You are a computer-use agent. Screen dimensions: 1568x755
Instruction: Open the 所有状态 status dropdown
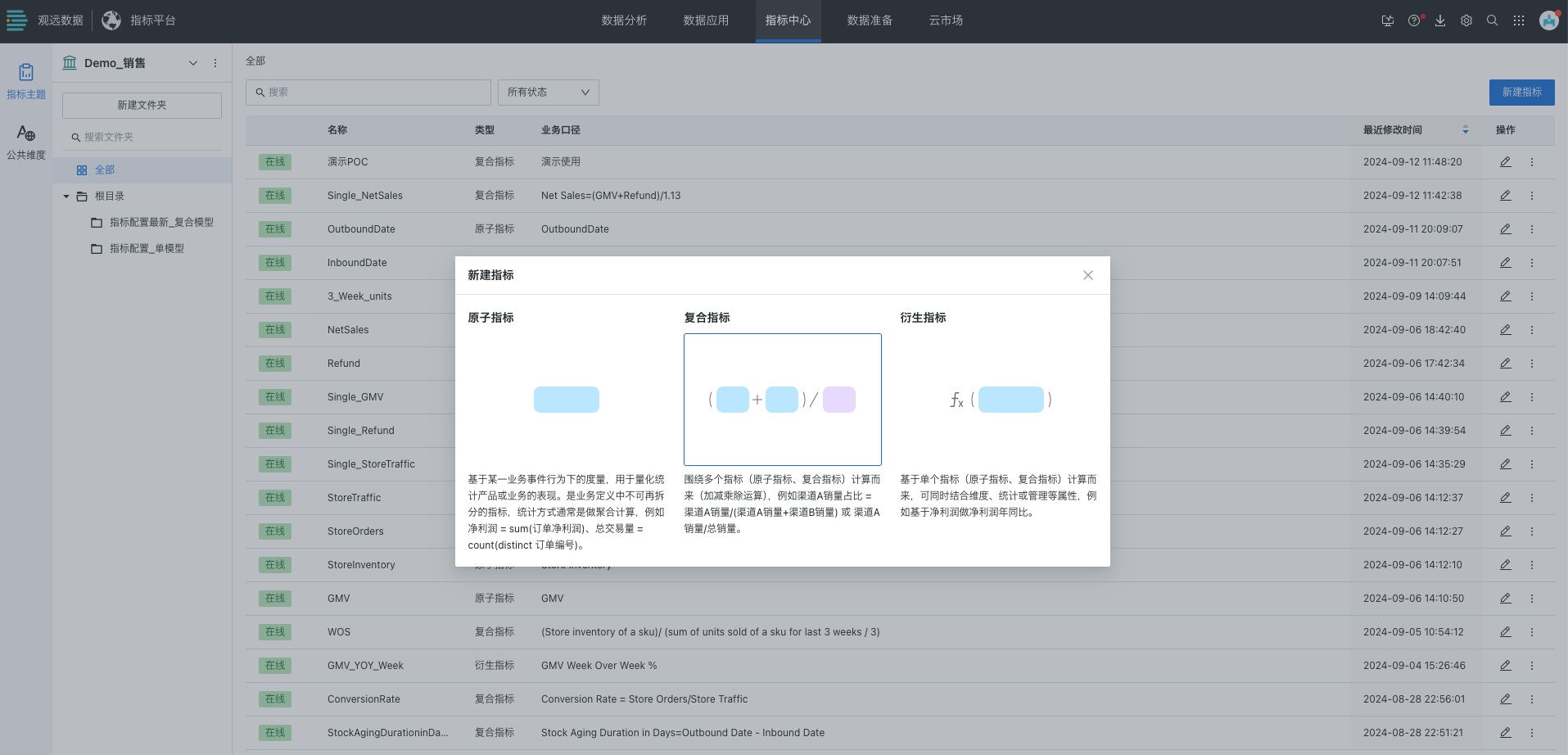pos(547,92)
